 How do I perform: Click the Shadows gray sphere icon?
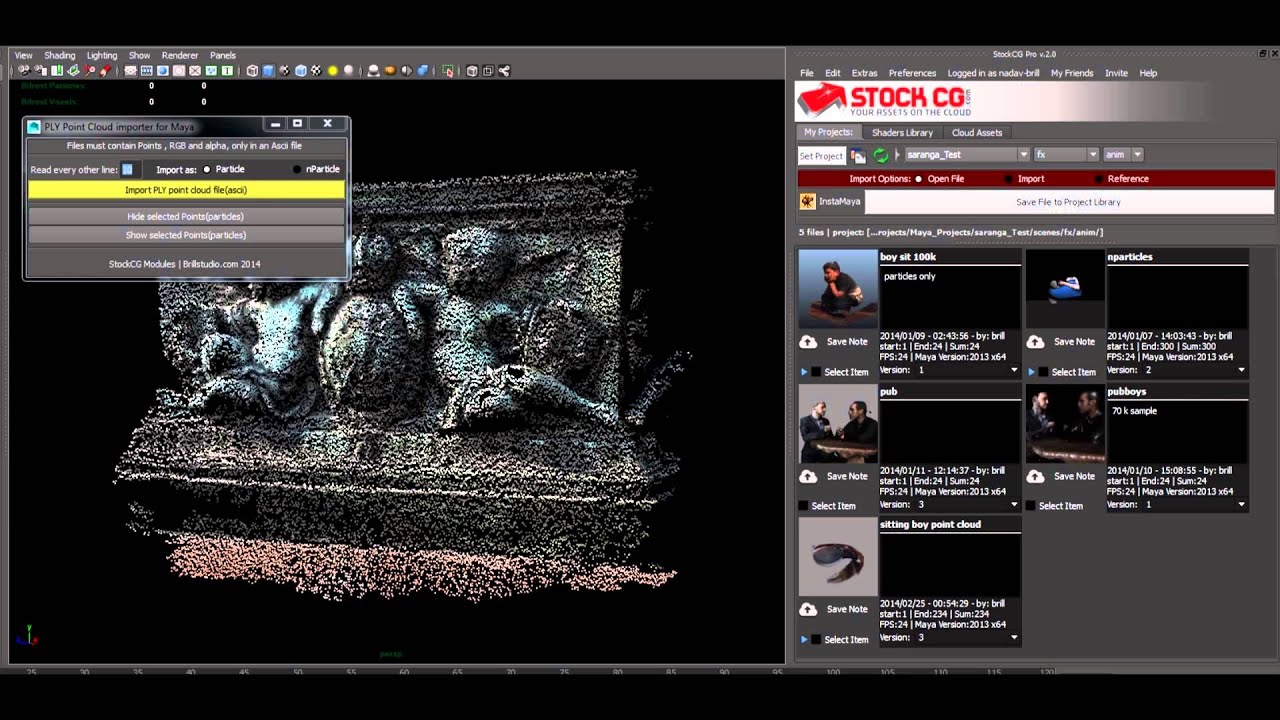pos(349,71)
